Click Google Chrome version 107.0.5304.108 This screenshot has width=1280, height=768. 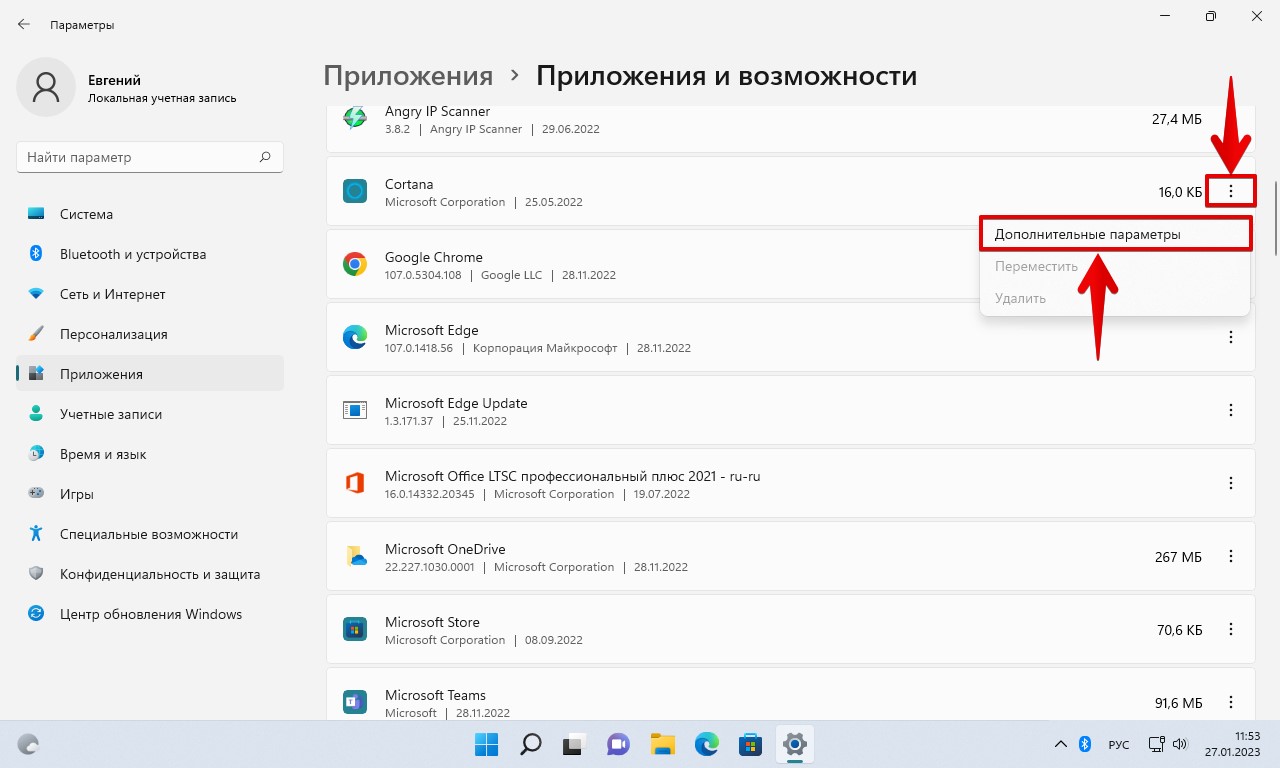tap(423, 275)
